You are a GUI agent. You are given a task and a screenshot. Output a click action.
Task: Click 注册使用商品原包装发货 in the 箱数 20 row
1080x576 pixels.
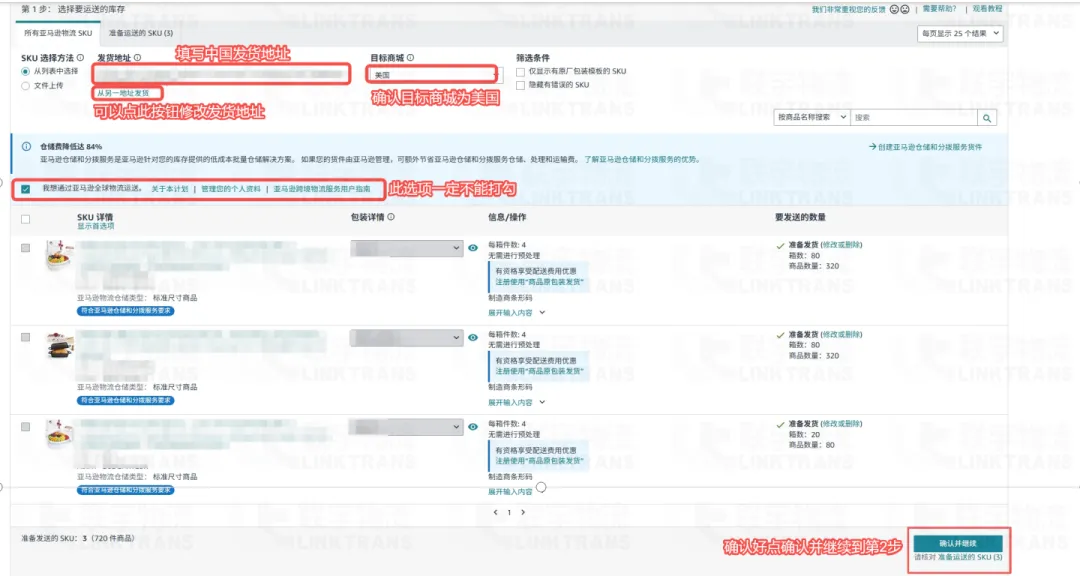coord(539,461)
